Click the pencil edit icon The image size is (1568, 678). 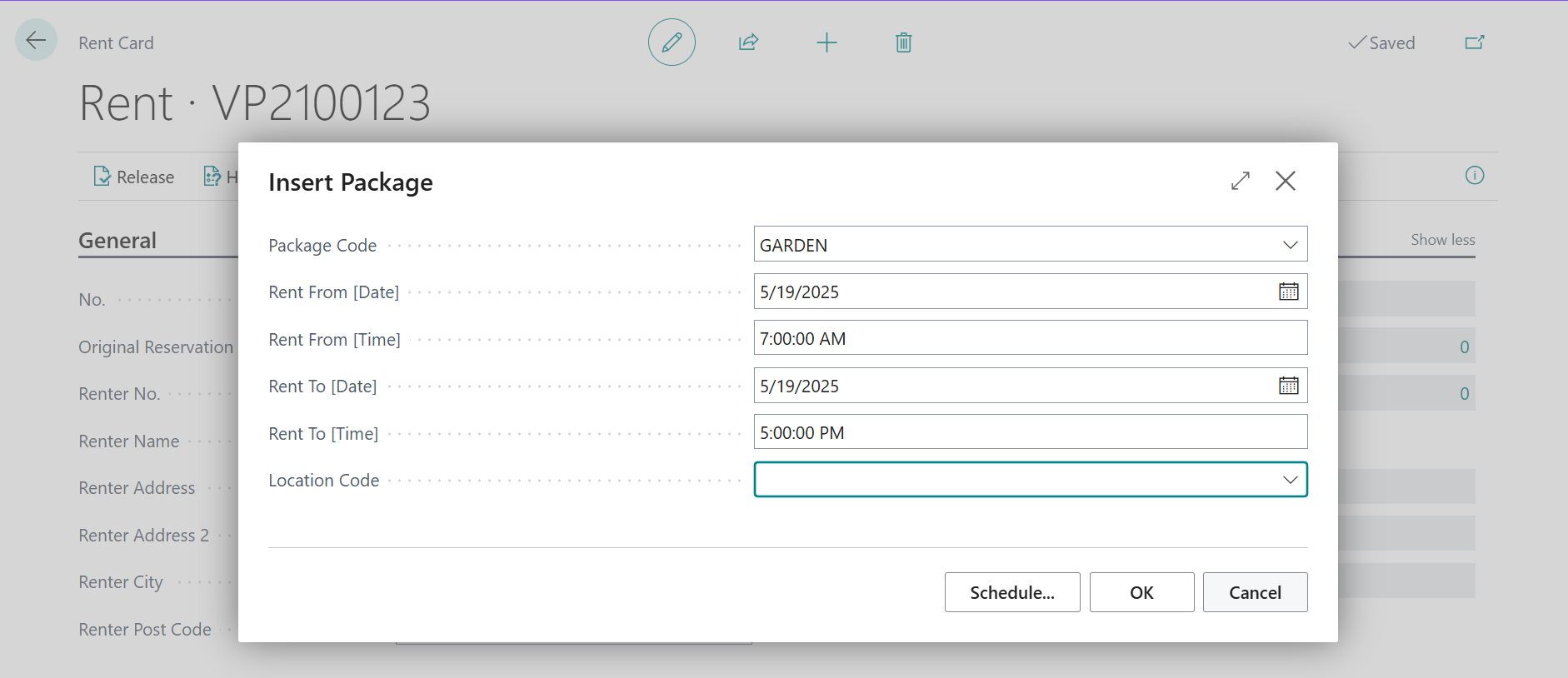coord(672,42)
